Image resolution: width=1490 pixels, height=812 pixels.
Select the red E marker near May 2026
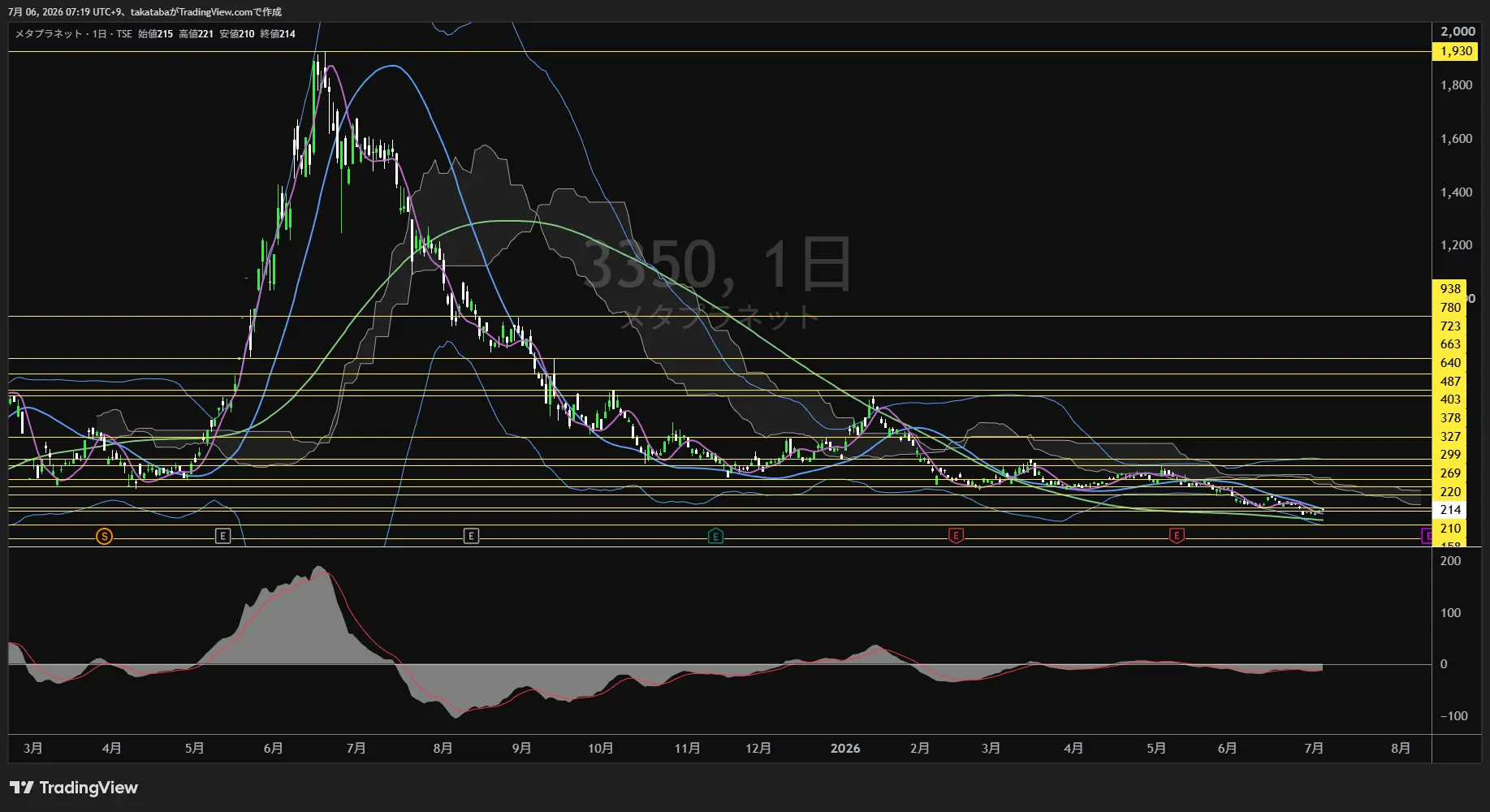[x=1176, y=536]
